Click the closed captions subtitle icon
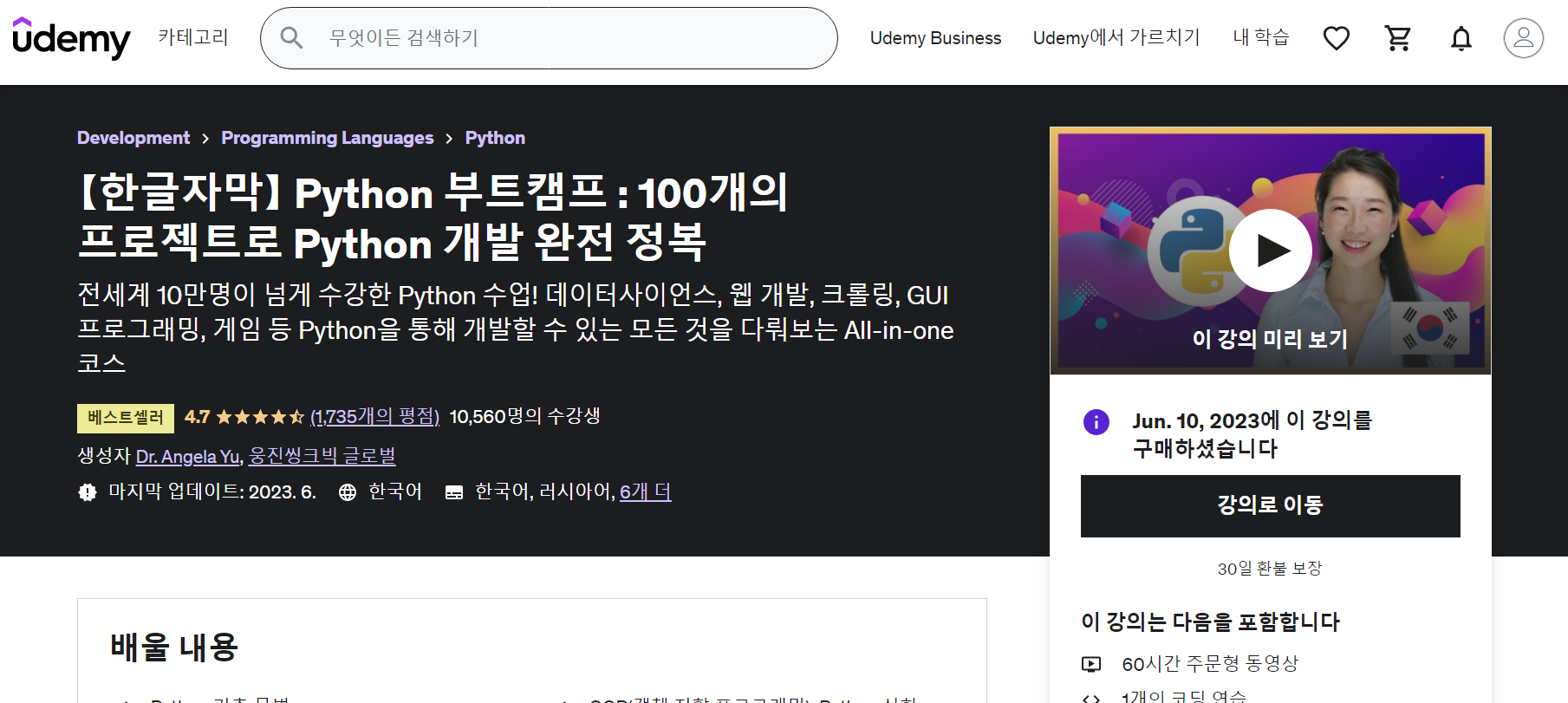Viewport: 1568px width, 703px height. pyautogui.click(x=454, y=492)
